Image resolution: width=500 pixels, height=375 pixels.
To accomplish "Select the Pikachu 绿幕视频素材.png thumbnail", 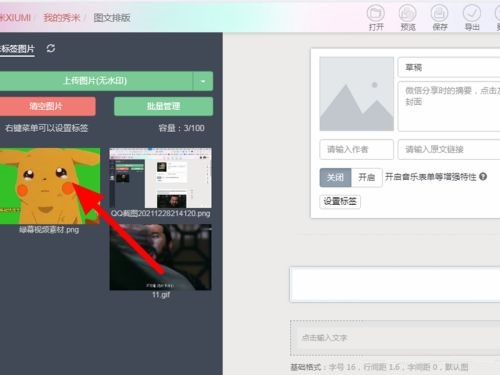I will pyautogui.click(x=49, y=186).
